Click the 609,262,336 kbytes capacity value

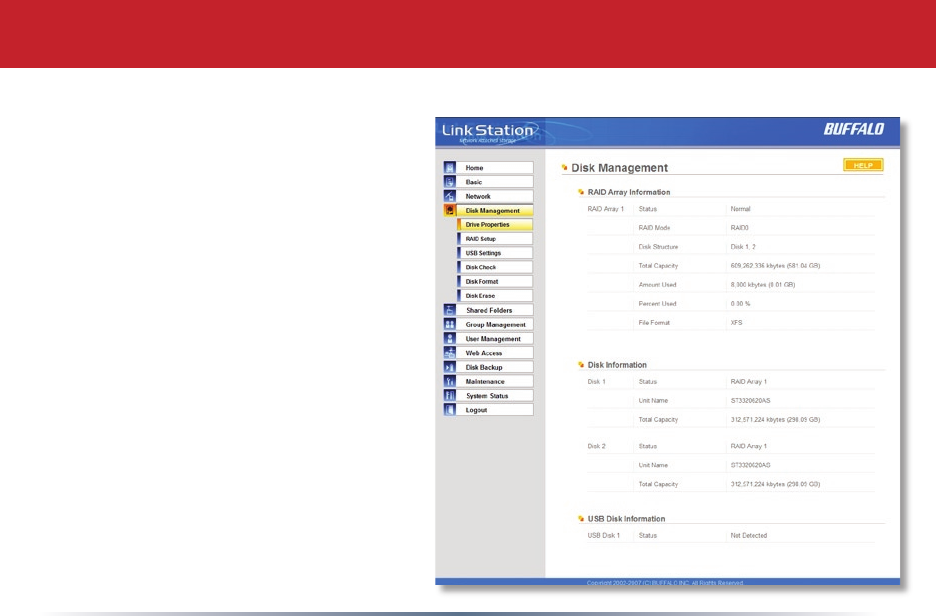(x=775, y=266)
